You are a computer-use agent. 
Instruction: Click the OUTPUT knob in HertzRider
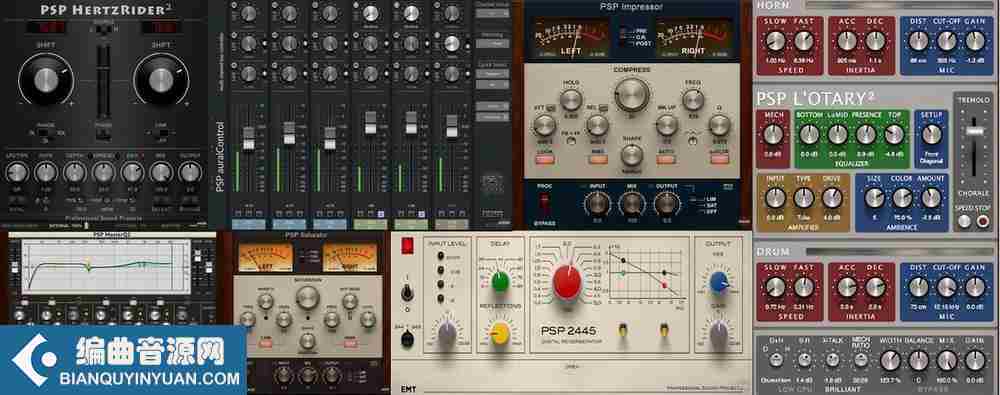coord(189,172)
